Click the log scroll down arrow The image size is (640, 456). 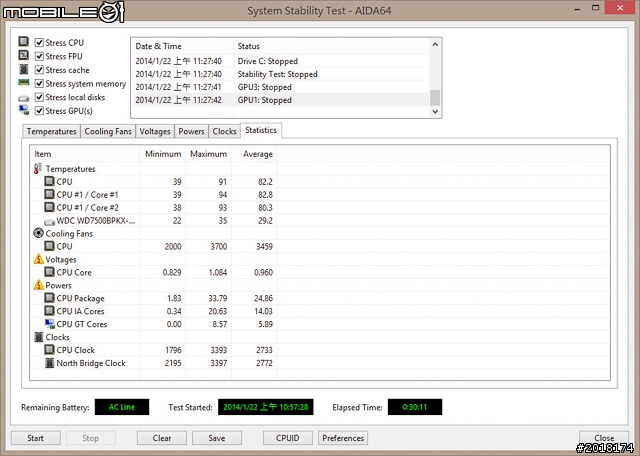tap(435, 111)
